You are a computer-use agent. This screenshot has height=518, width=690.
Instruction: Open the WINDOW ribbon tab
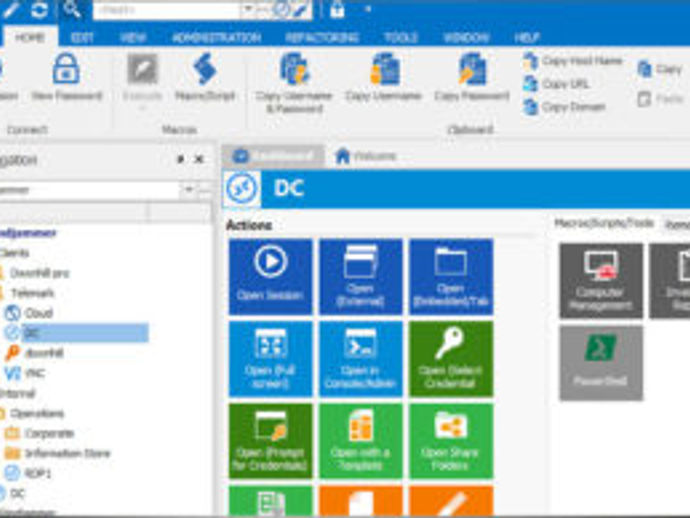(x=466, y=37)
